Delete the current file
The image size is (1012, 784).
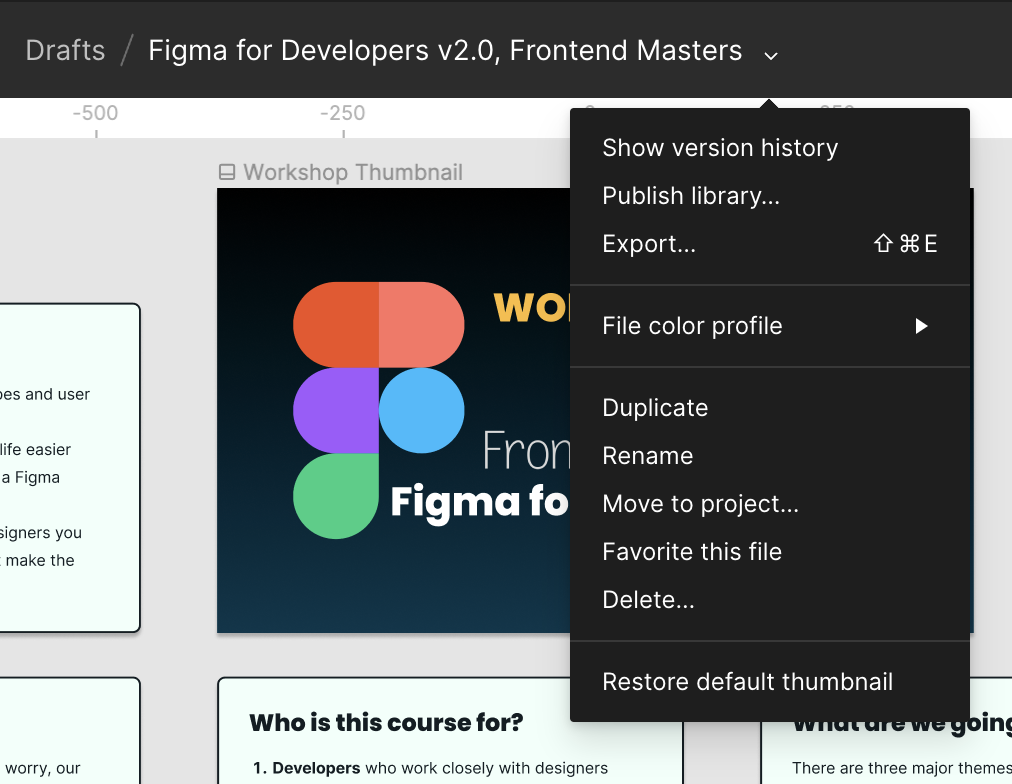[x=648, y=599]
